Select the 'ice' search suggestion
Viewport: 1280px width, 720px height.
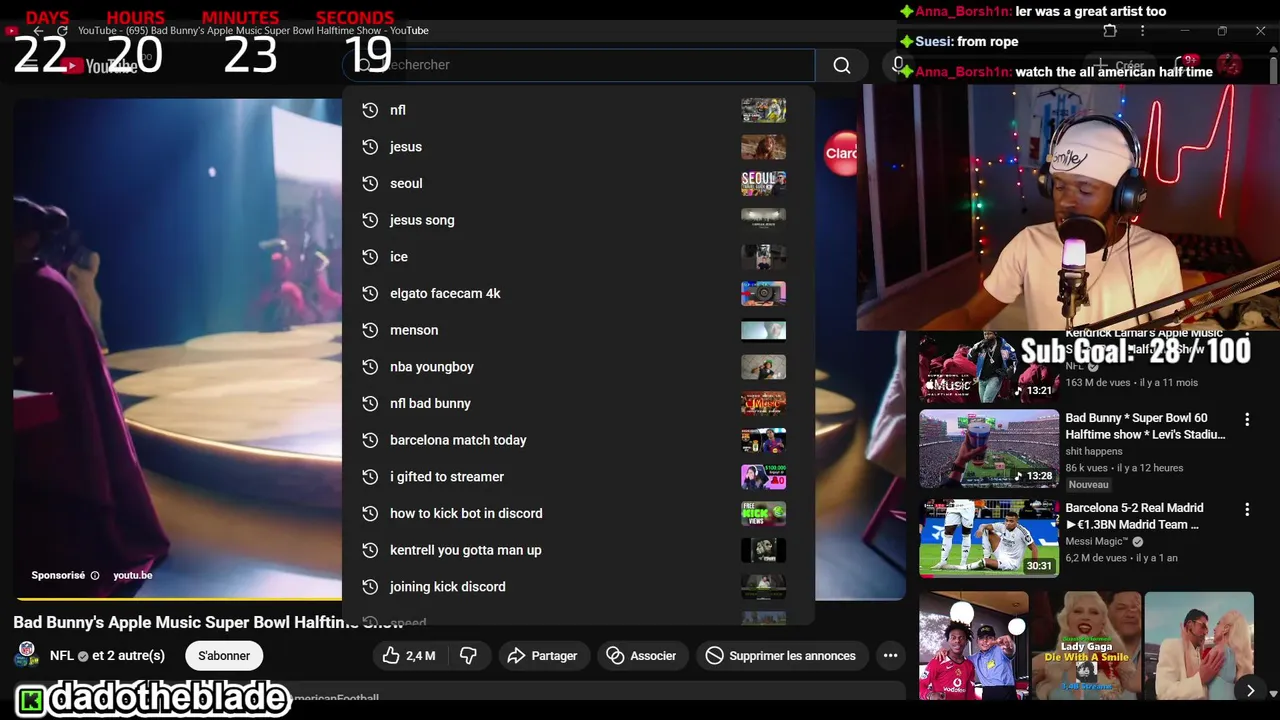point(578,257)
